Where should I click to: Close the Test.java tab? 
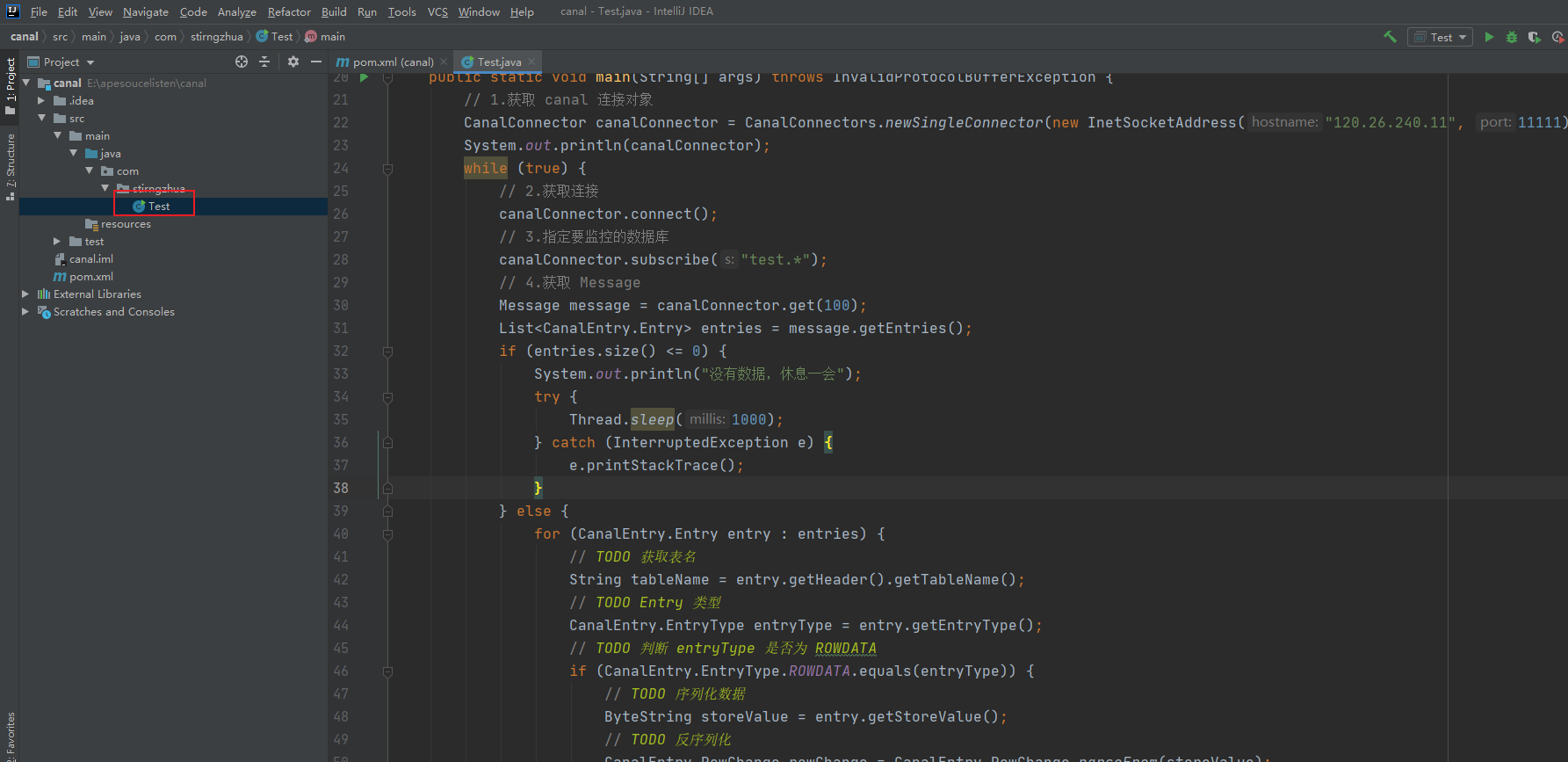(531, 62)
